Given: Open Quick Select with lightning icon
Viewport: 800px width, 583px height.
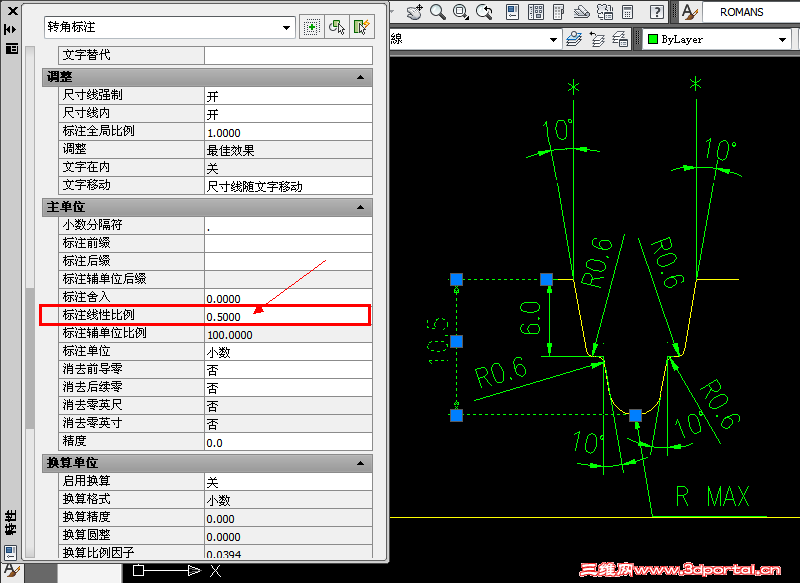Looking at the screenshot, I should (361, 27).
